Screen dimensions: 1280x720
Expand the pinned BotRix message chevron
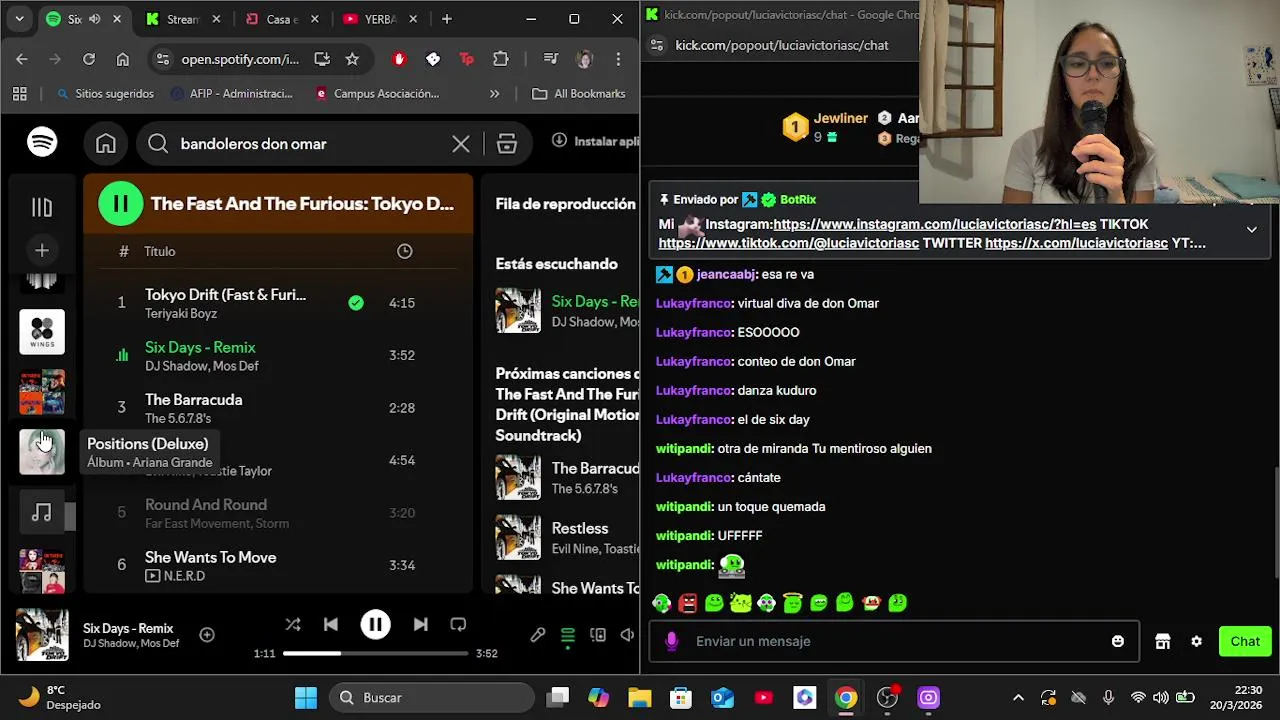1251,230
